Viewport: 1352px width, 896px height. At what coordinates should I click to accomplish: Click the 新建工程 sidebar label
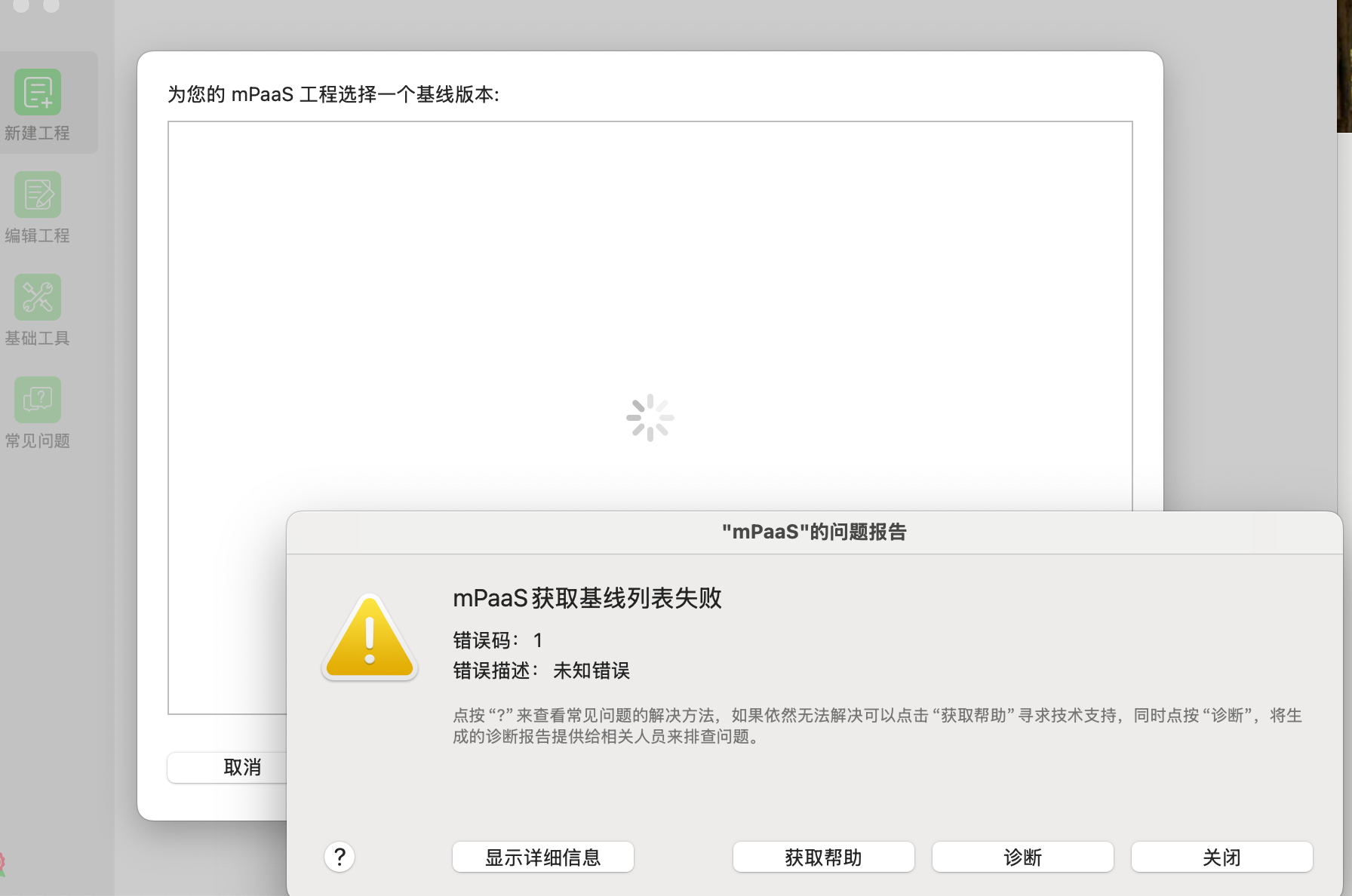pyautogui.click(x=37, y=133)
